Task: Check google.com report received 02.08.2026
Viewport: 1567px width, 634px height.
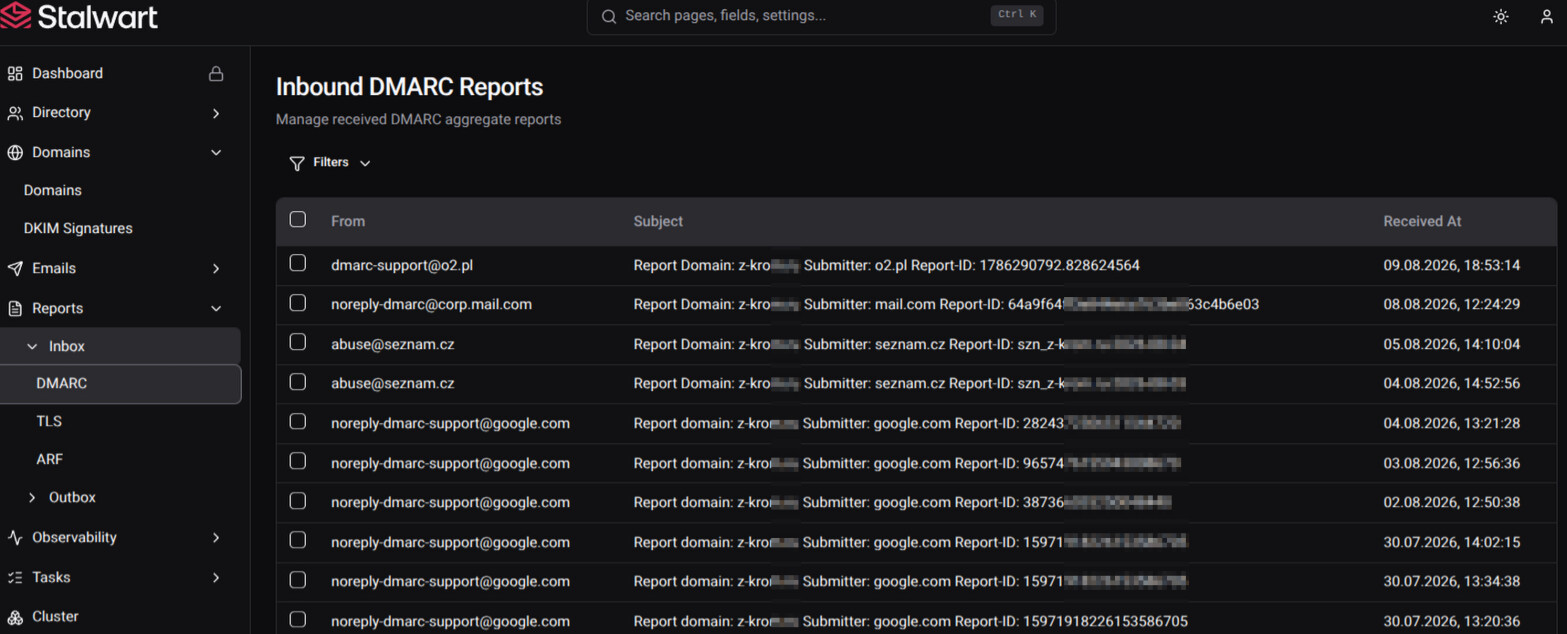Action: point(298,500)
